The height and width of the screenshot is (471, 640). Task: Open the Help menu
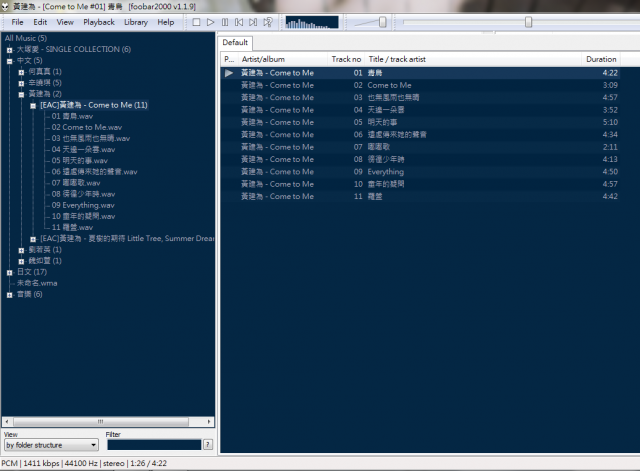tap(166, 22)
